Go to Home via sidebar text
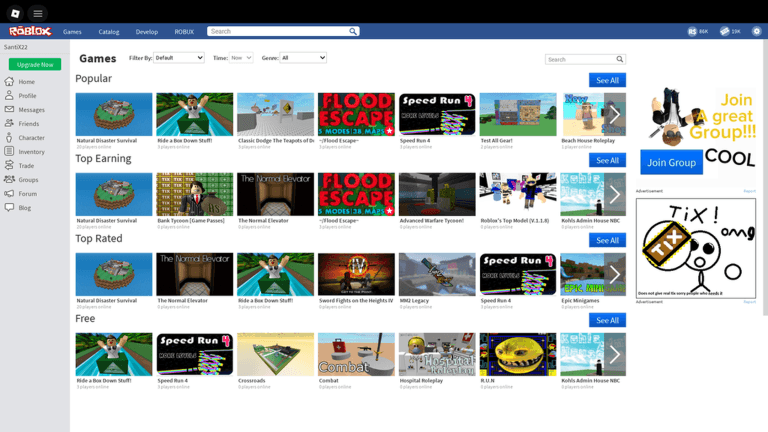Screen dimensions: 768x432 [26, 82]
